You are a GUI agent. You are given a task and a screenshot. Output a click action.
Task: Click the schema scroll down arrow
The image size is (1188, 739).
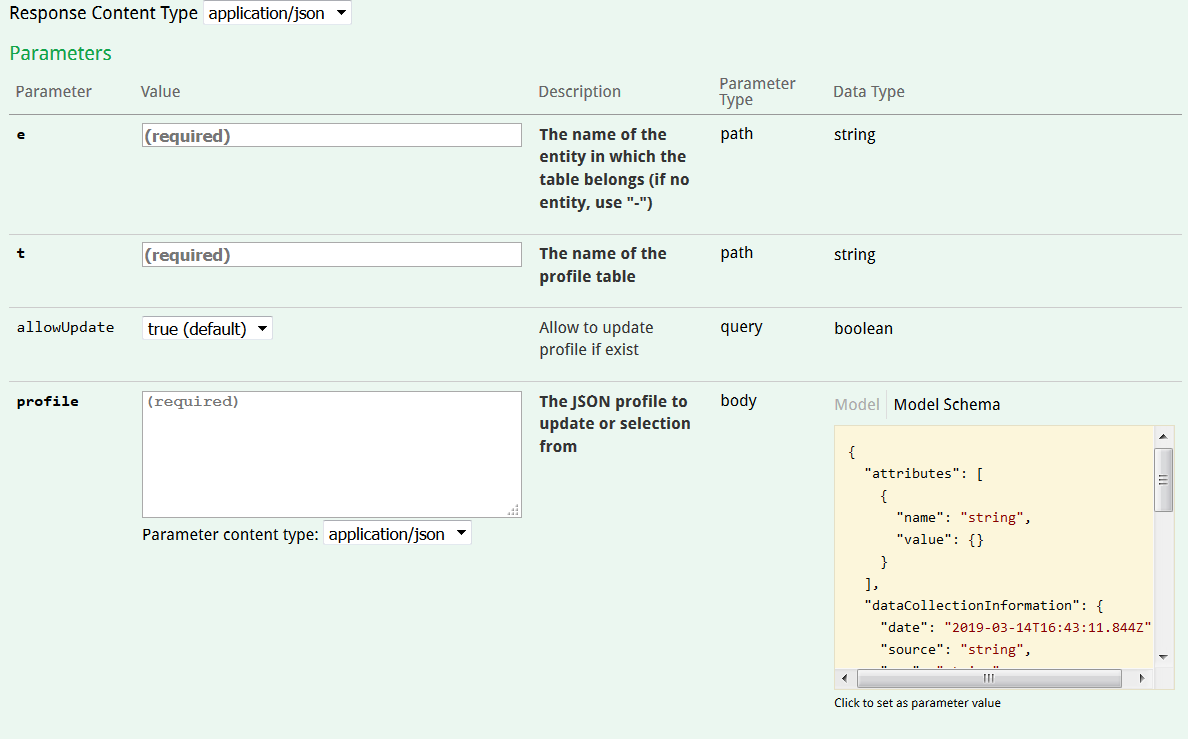click(x=1163, y=656)
